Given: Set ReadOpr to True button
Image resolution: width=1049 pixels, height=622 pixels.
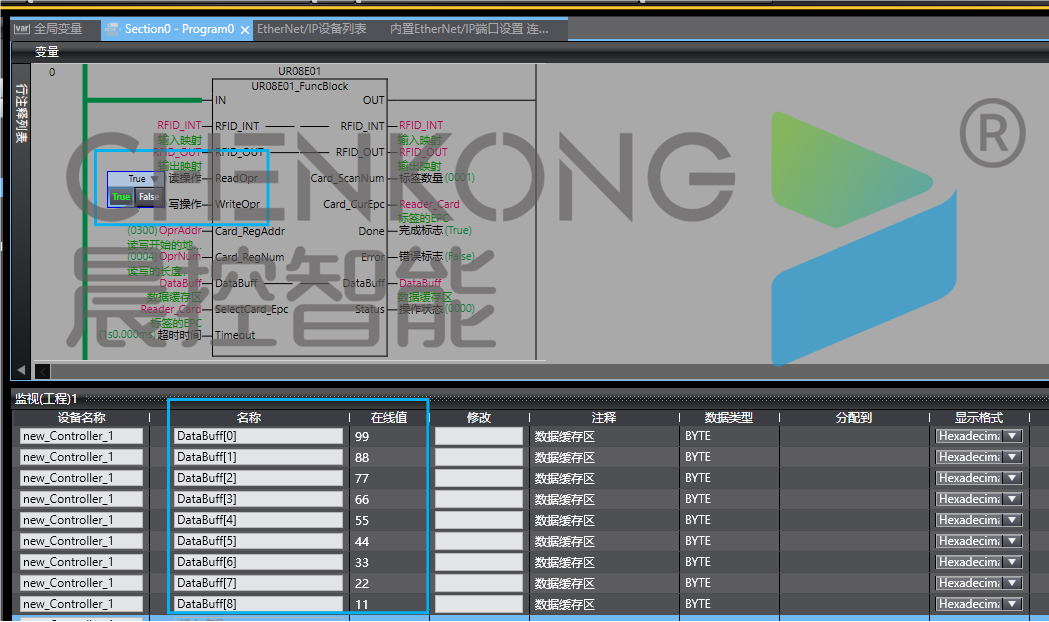Looking at the screenshot, I should coord(121,197).
